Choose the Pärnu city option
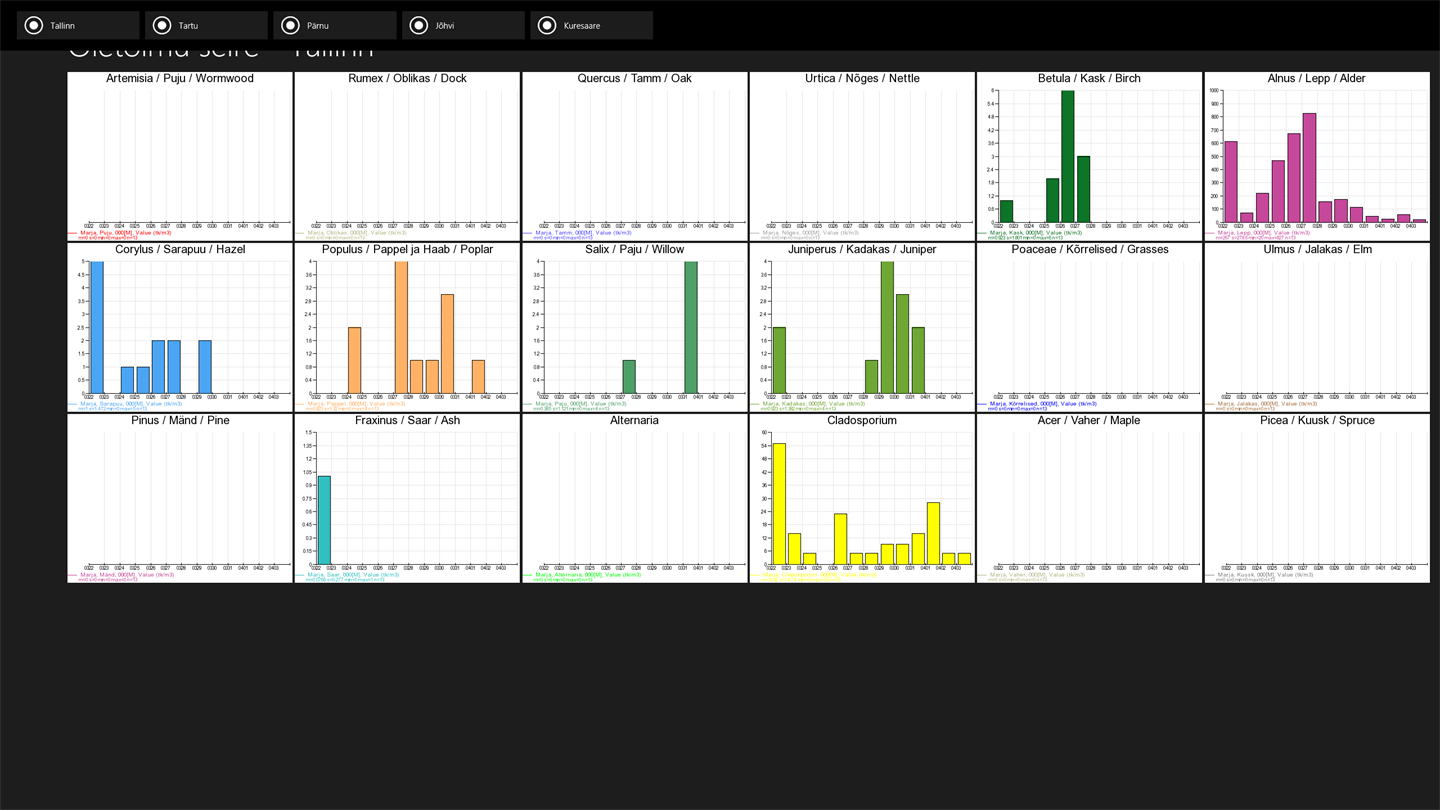This screenshot has height=810, width=1440. point(335,25)
